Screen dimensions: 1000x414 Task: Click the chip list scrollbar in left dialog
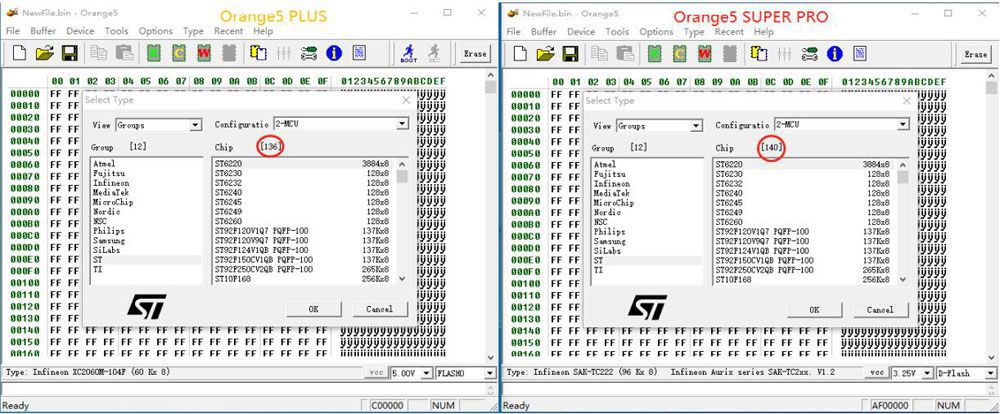pyautogui.click(x=402, y=220)
